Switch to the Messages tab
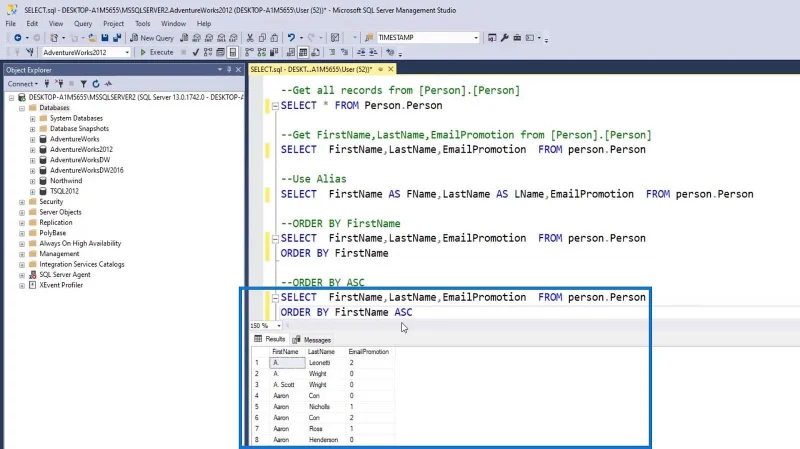This screenshot has height=449, width=800. tap(312, 340)
